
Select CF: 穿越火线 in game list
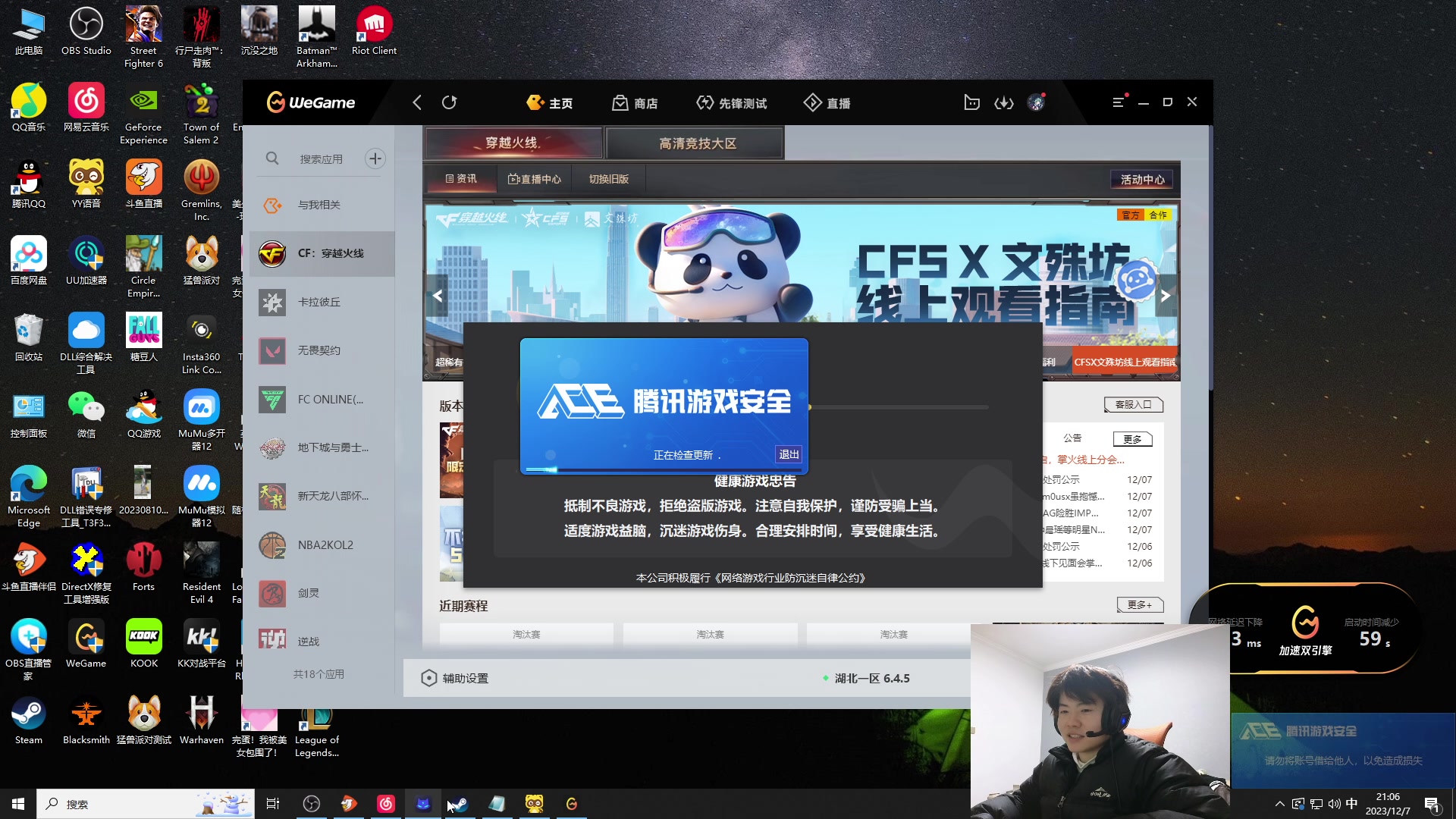(x=322, y=253)
